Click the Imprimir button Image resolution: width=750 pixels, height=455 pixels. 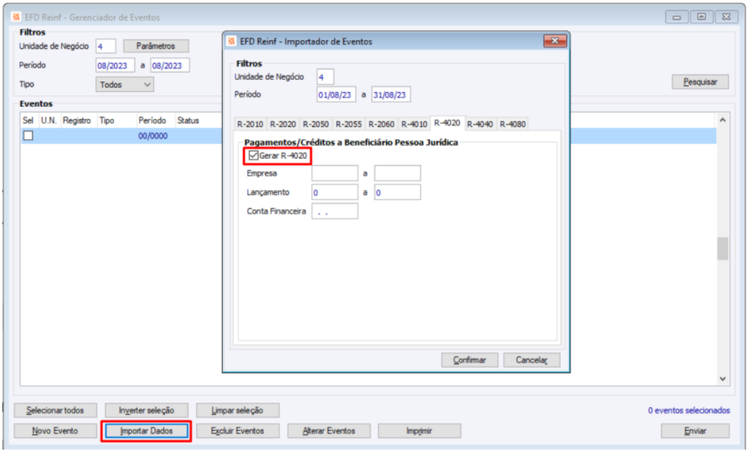click(x=419, y=431)
